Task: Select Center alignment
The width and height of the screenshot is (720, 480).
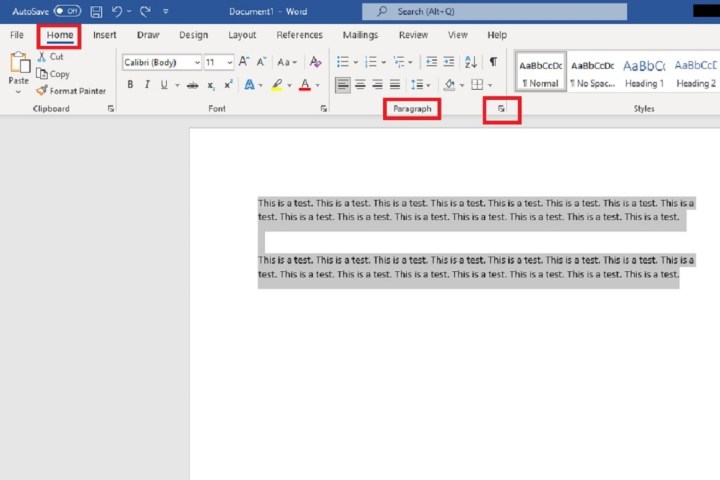Action: click(x=360, y=85)
